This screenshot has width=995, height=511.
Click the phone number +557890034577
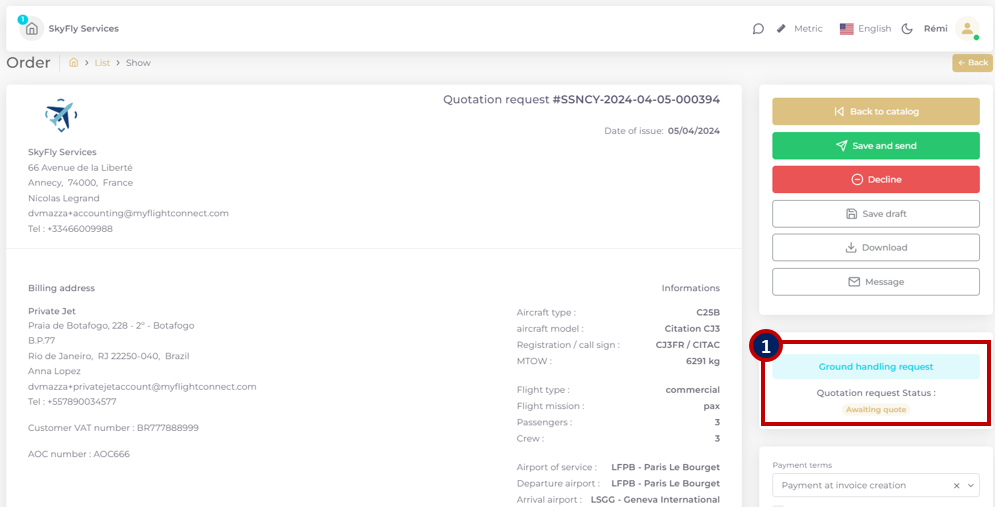coord(82,402)
